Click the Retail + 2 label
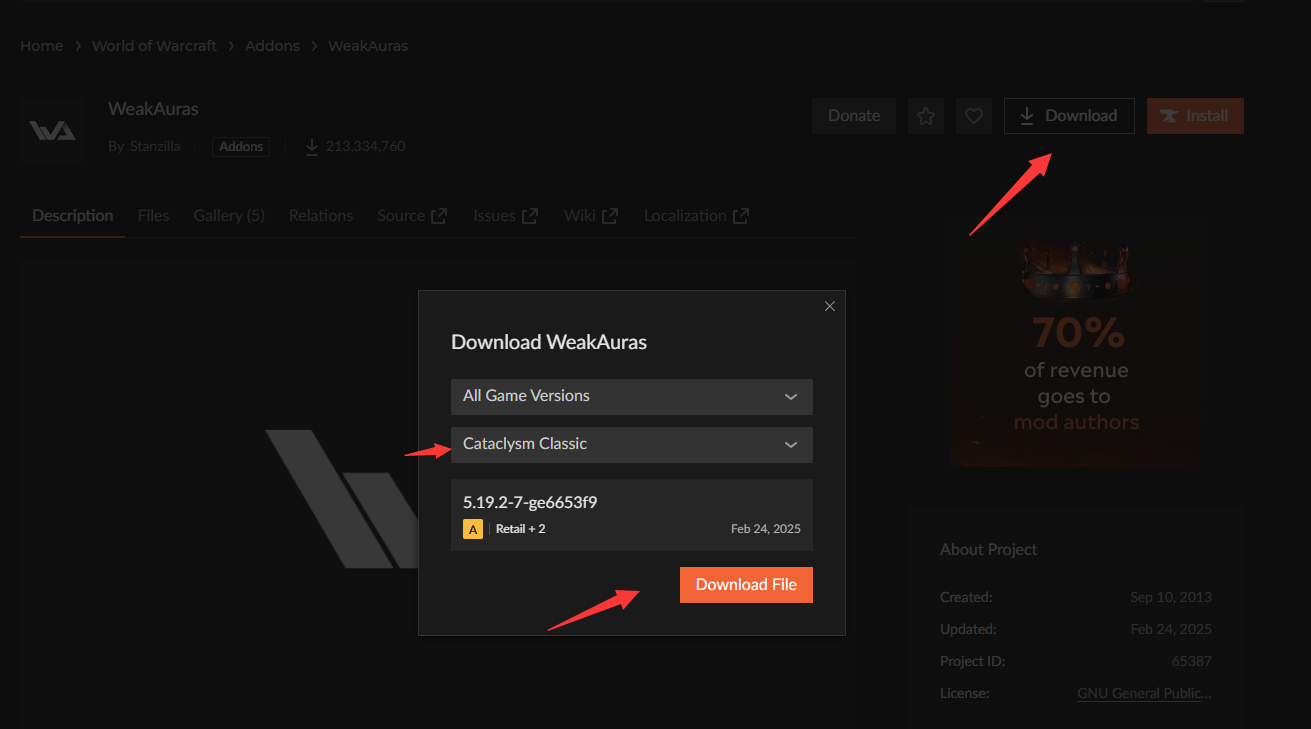Image resolution: width=1311 pixels, height=729 pixels. click(x=520, y=529)
